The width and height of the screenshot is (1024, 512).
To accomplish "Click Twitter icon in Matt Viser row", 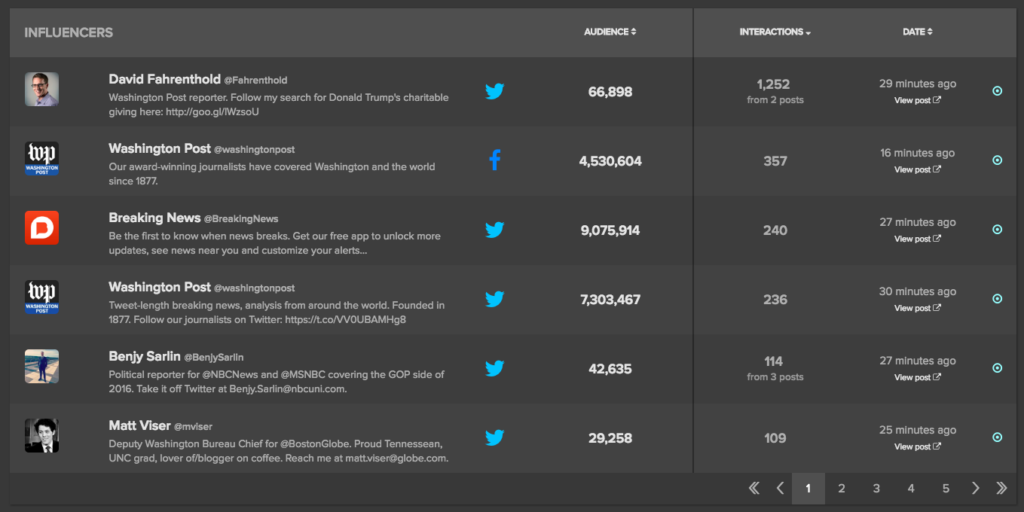I will [x=494, y=437].
